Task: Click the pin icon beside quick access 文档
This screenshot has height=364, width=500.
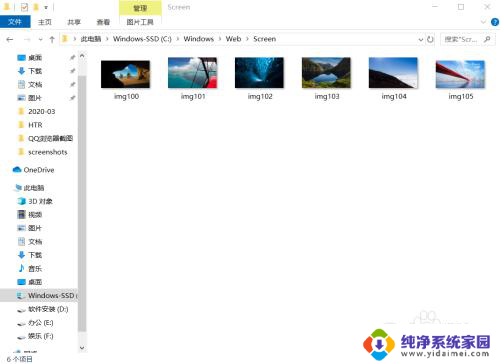Action: (x=72, y=85)
